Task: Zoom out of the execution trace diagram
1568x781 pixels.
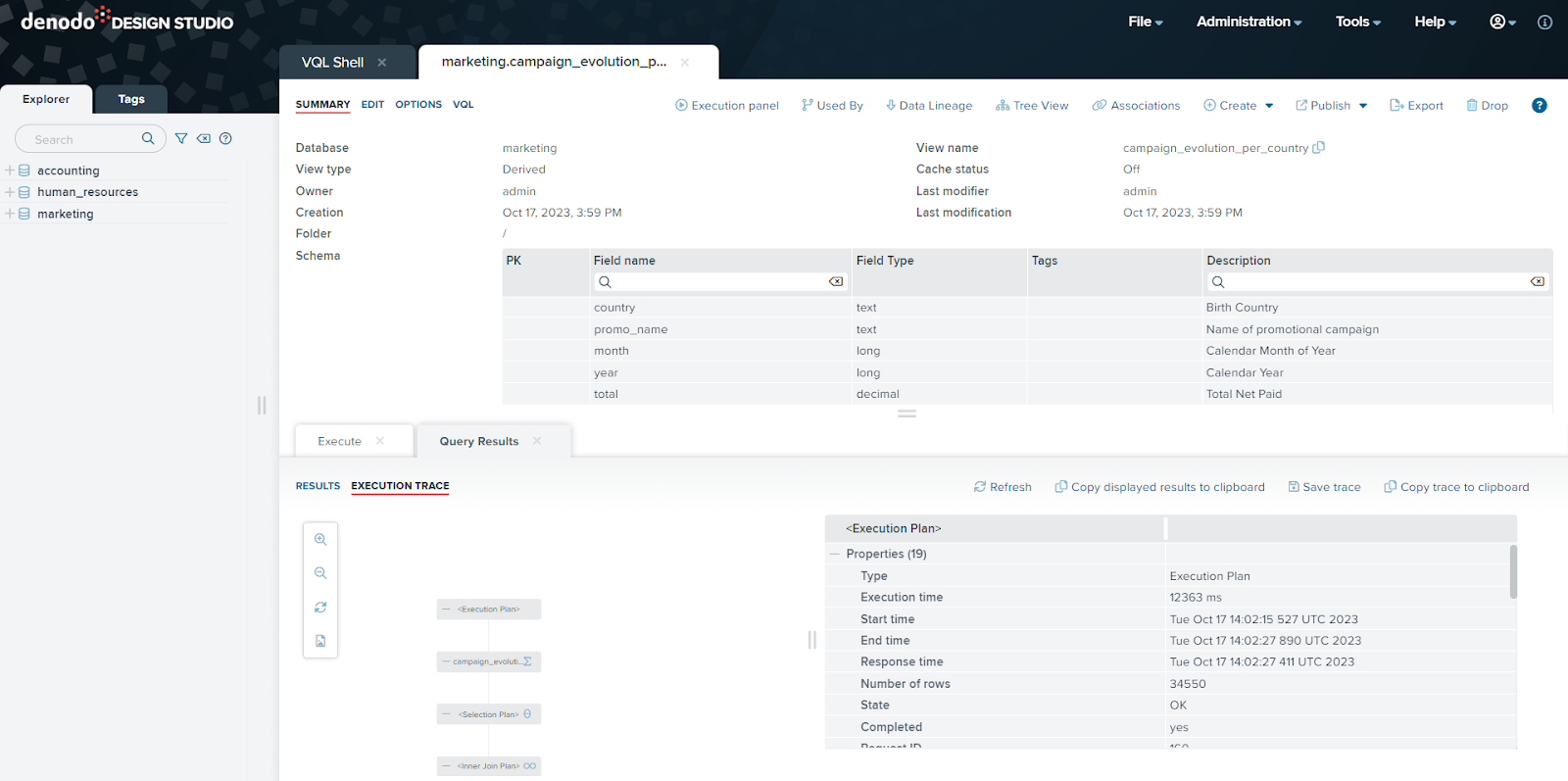Action: pyautogui.click(x=320, y=573)
